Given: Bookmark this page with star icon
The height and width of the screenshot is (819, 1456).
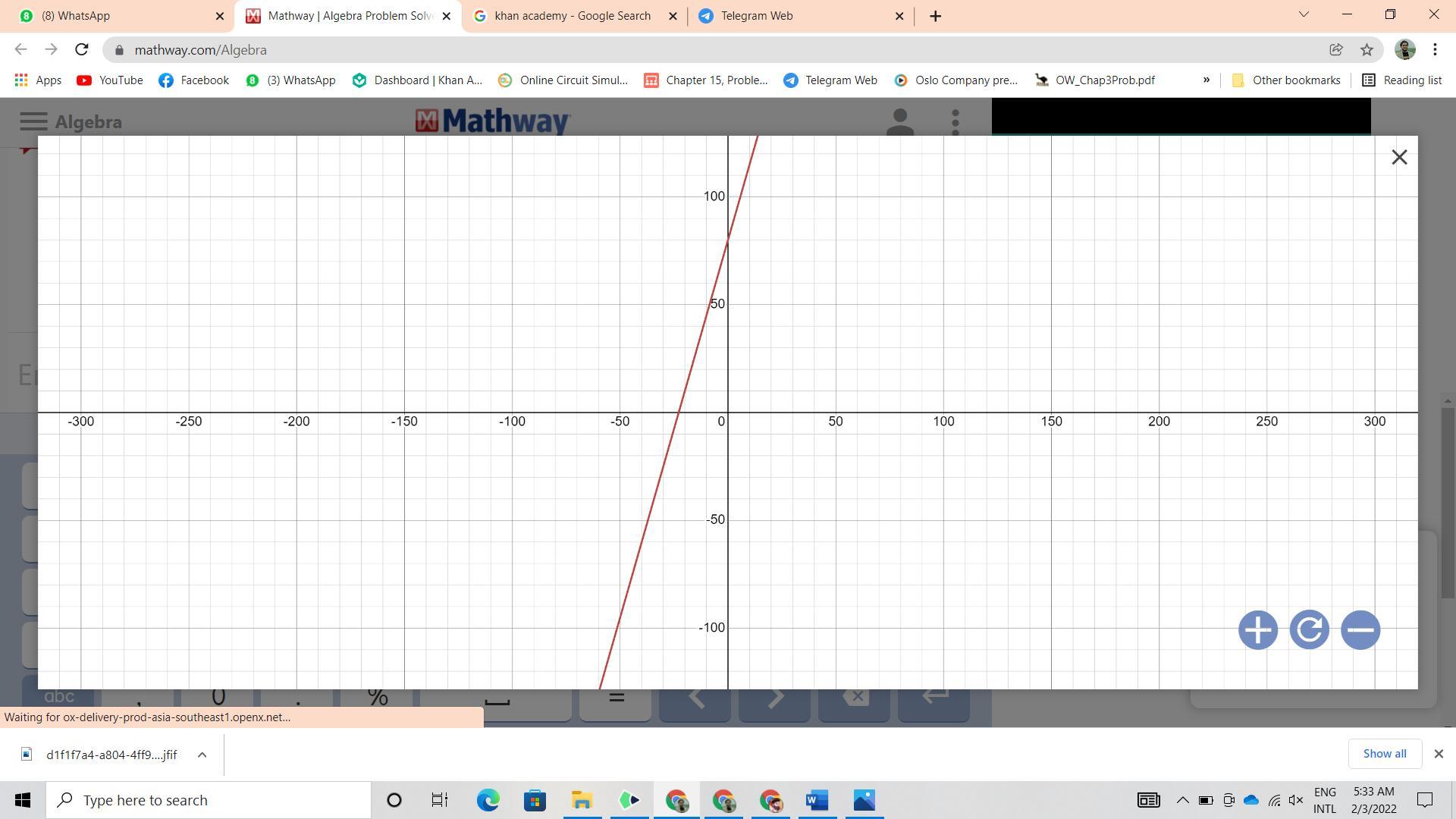Looking at the screenshot, I should tap(1367, 50).
